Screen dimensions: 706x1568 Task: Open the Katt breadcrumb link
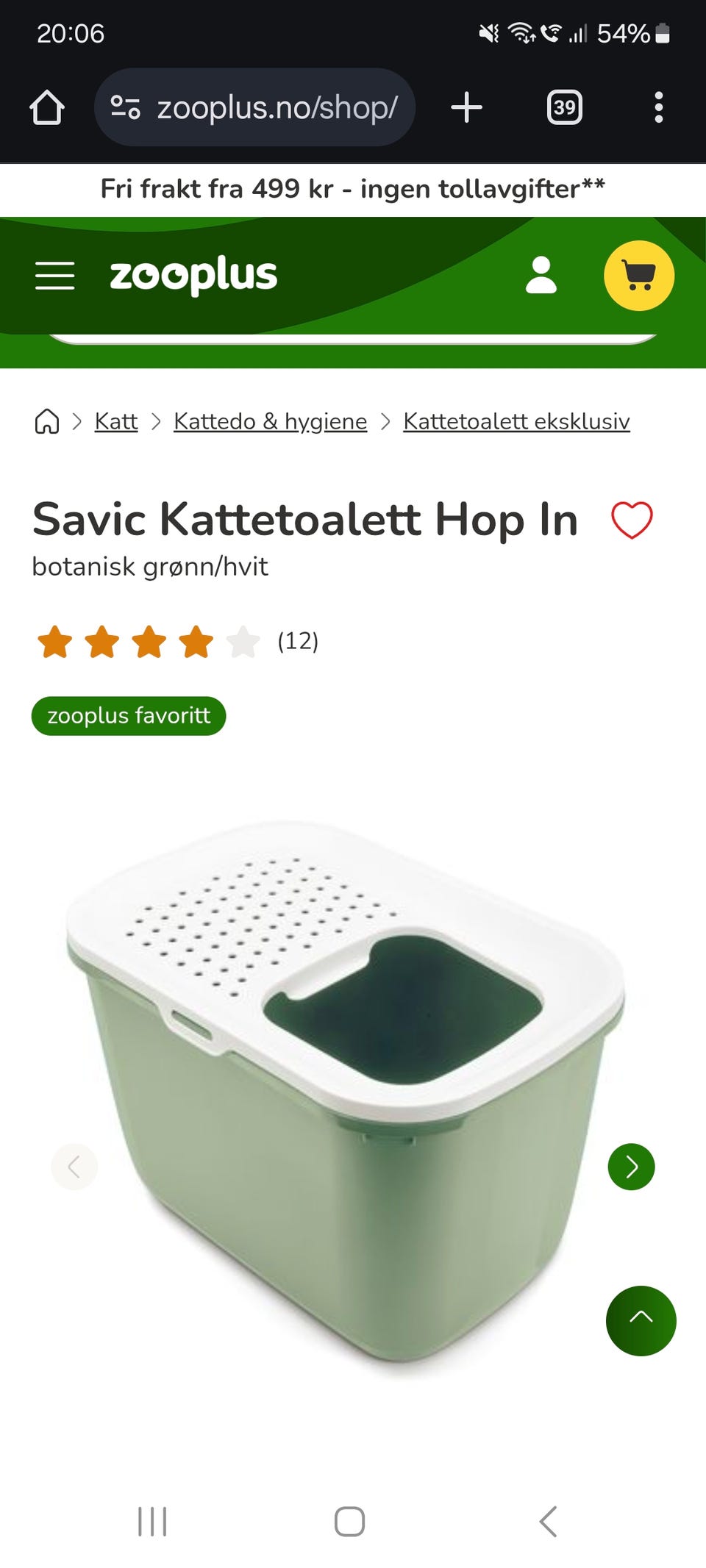coord(116,421)
